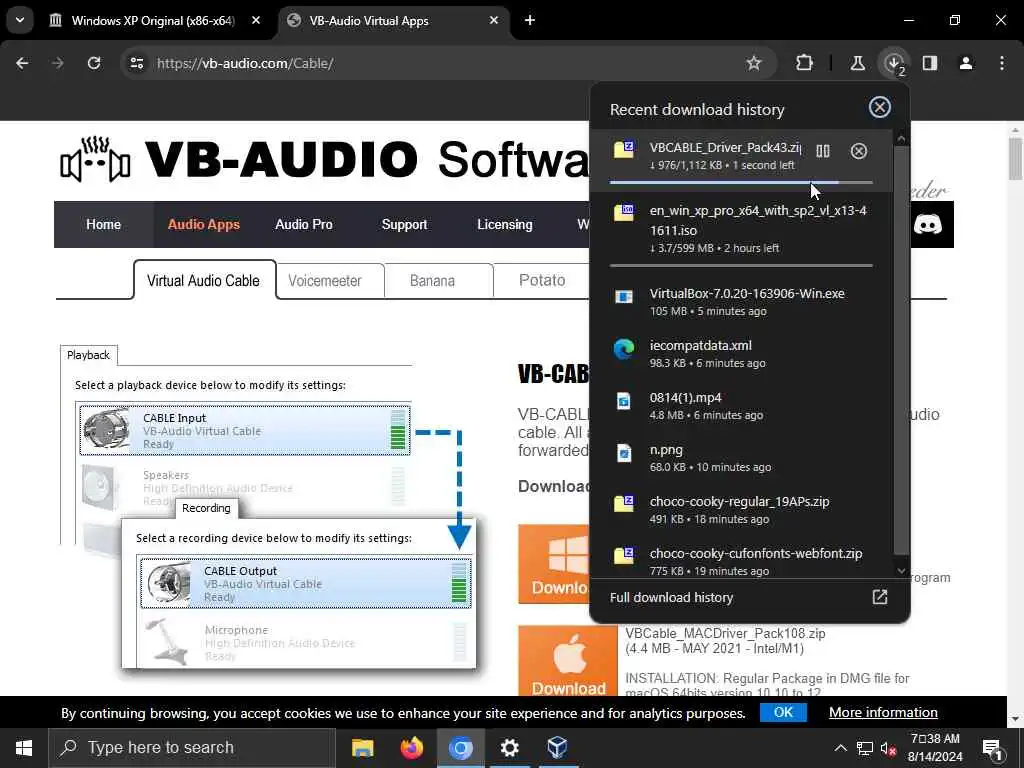
Task: Open choco-cooky-cufonfonts-webfont.zip download entry
Action: [741, 561]
